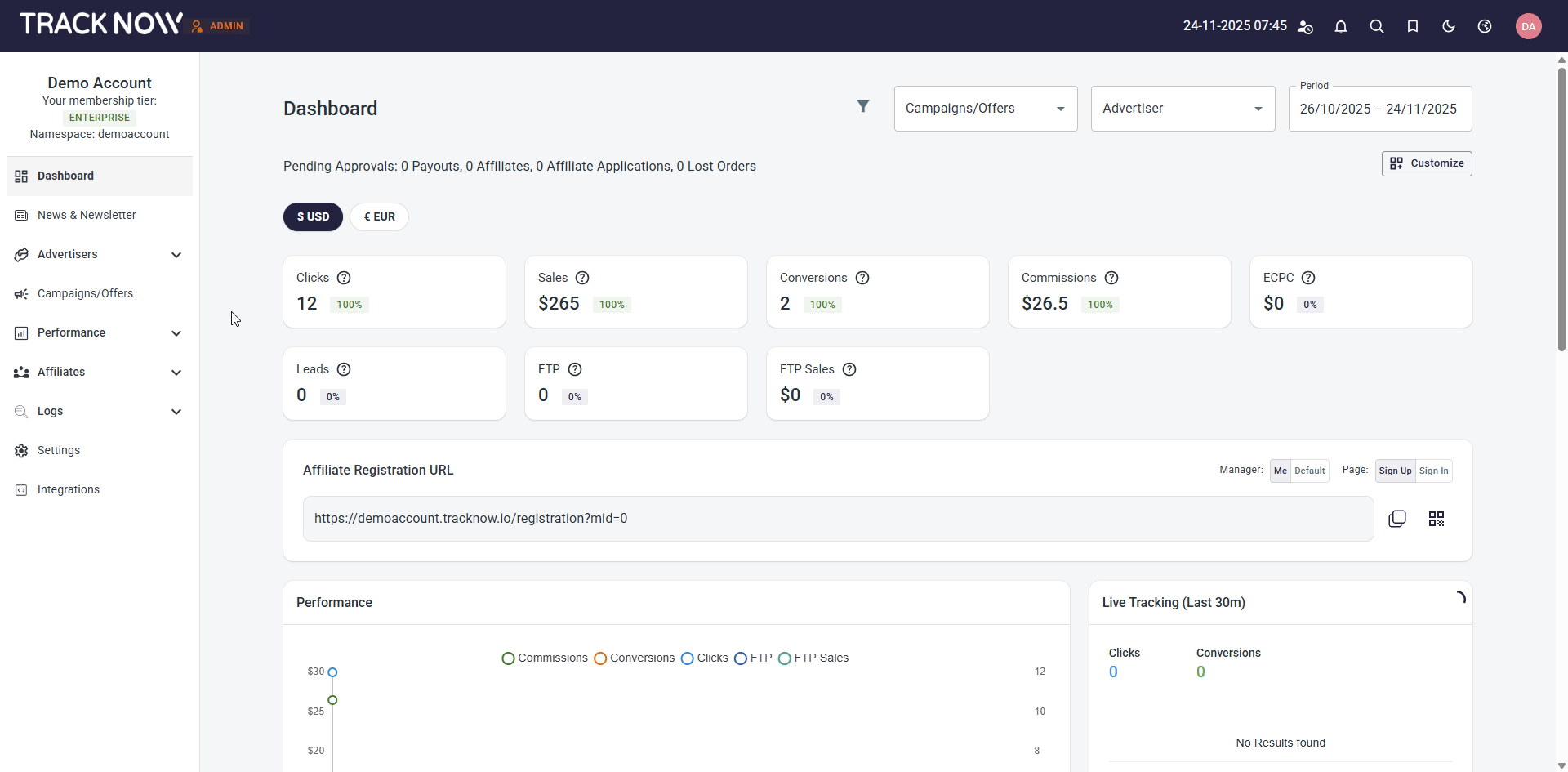Go to Integrations in sidebar
1568x772 pixels.
point(69,489)
